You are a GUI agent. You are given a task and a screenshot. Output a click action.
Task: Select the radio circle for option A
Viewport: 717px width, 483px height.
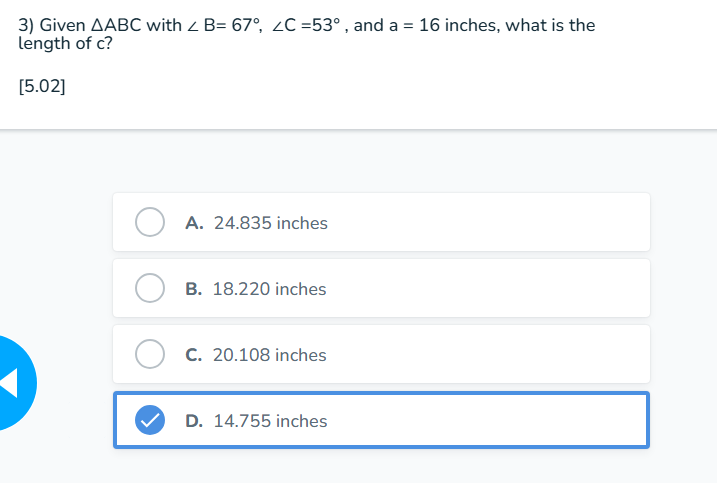[x=150, y=222]
